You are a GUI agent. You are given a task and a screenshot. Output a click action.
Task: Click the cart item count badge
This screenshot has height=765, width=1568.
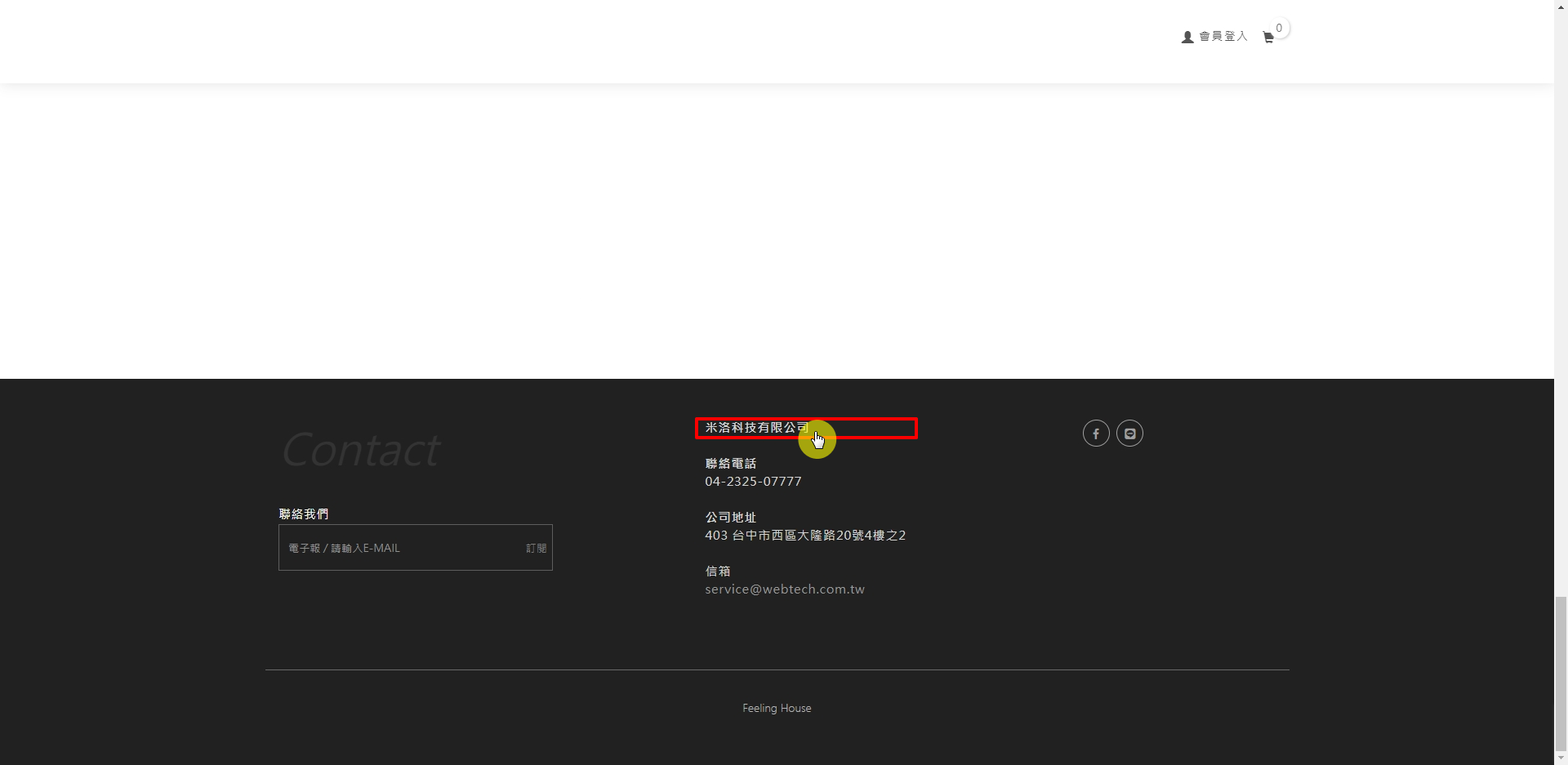(x=1279, y=29)
